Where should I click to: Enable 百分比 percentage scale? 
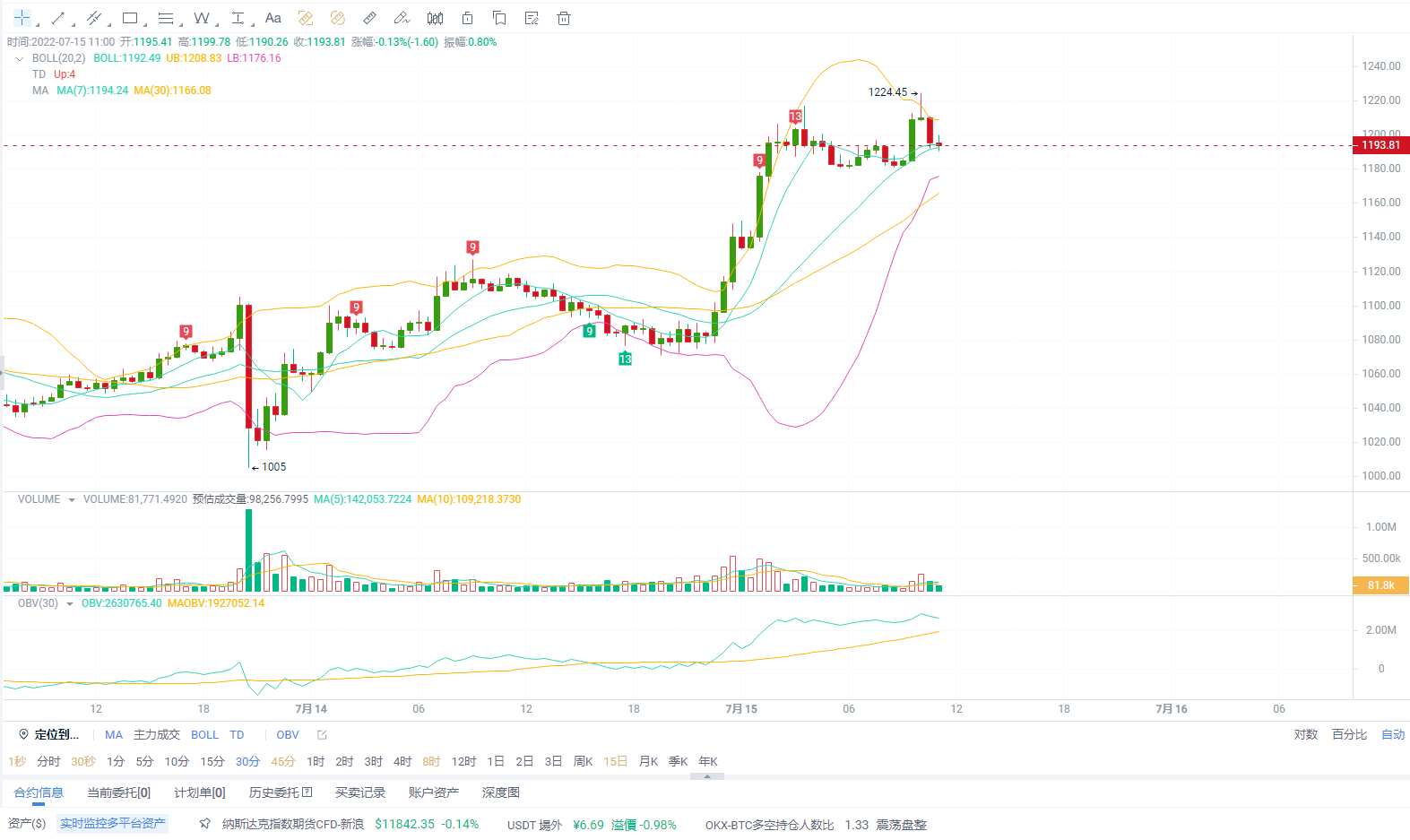pyautogui.click(x=1349, y=735)
